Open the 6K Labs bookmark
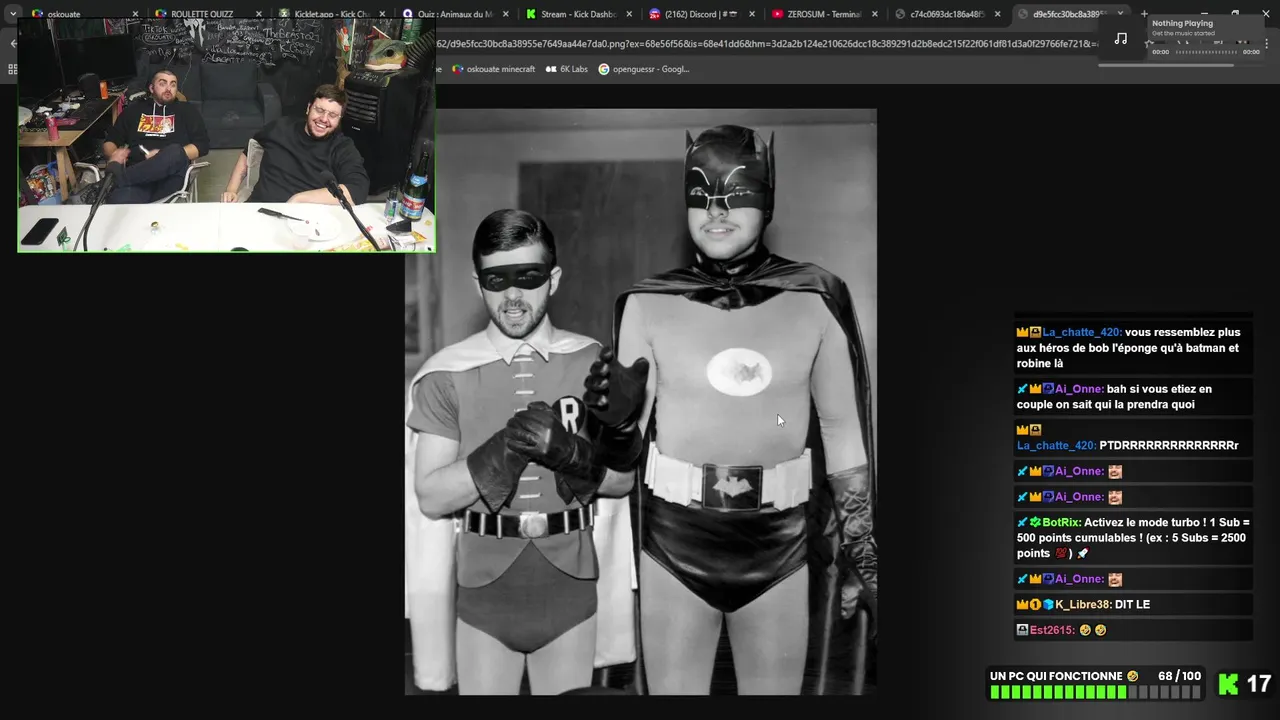Image resolution: width=1280 pixels, height=720 pixels. coord(567,69)
